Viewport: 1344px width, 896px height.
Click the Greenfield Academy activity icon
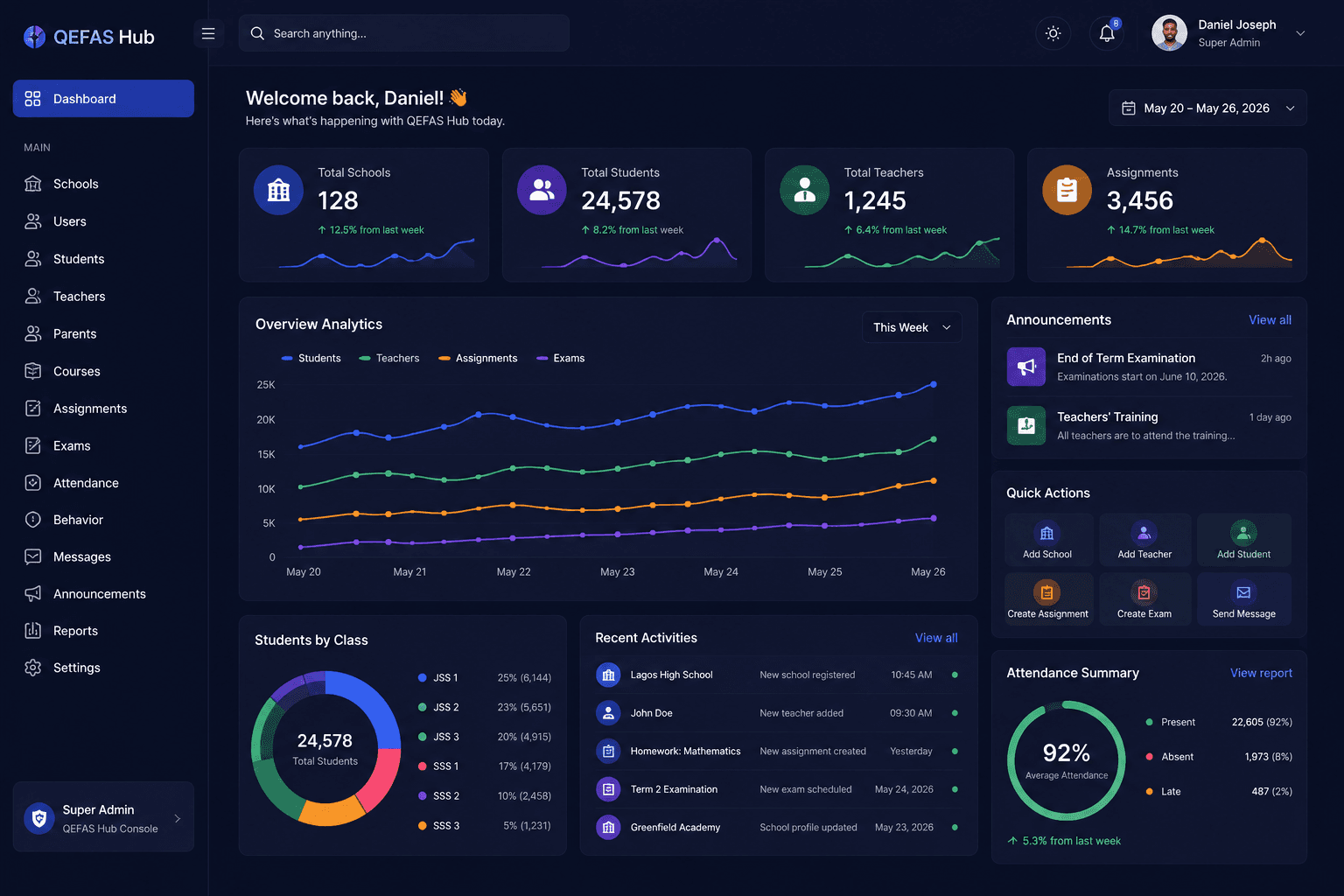(608, 827)
